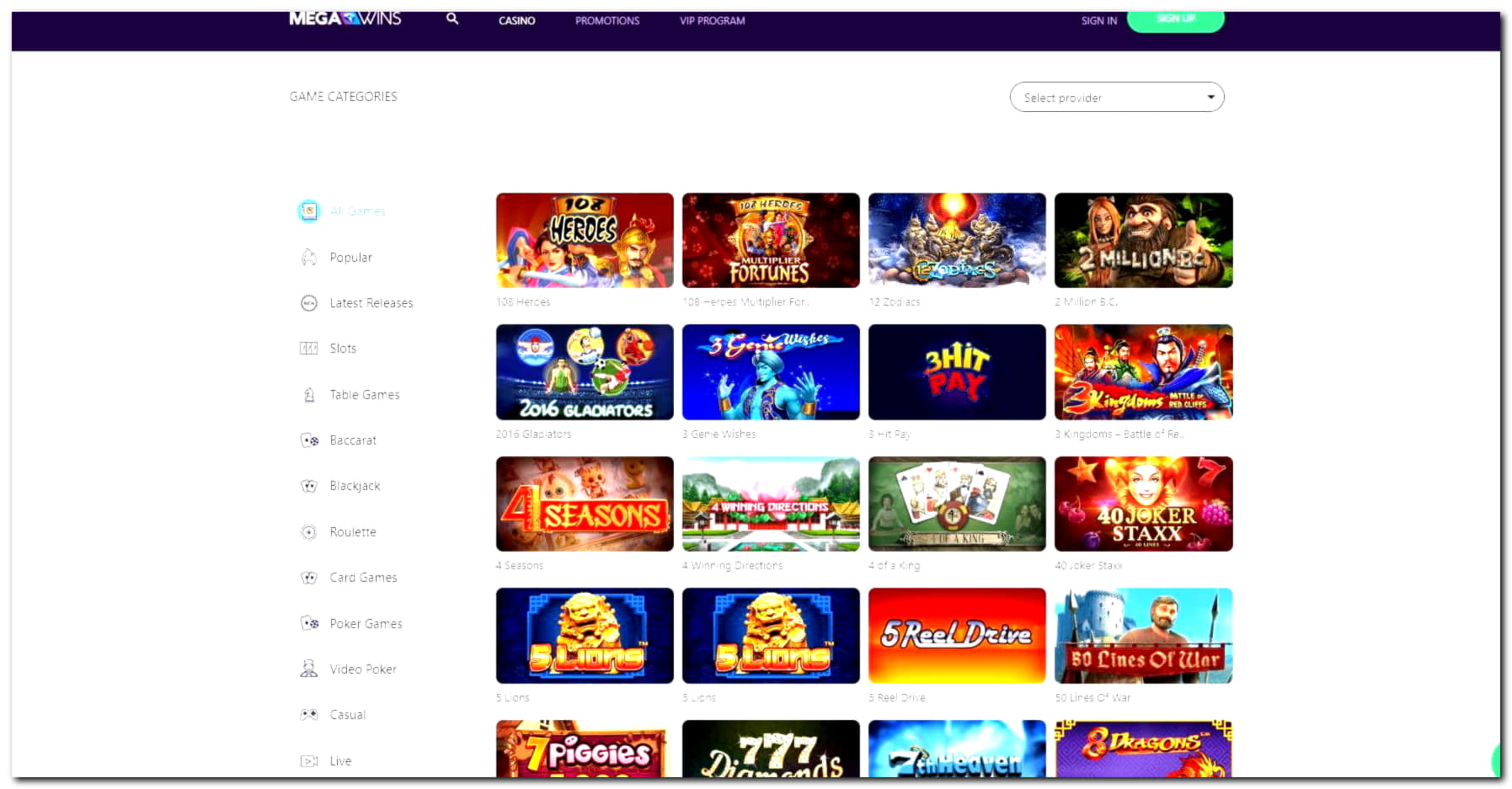Click the Live play icon
Viewport: 1512px width, 789px height.
[309, 760]
